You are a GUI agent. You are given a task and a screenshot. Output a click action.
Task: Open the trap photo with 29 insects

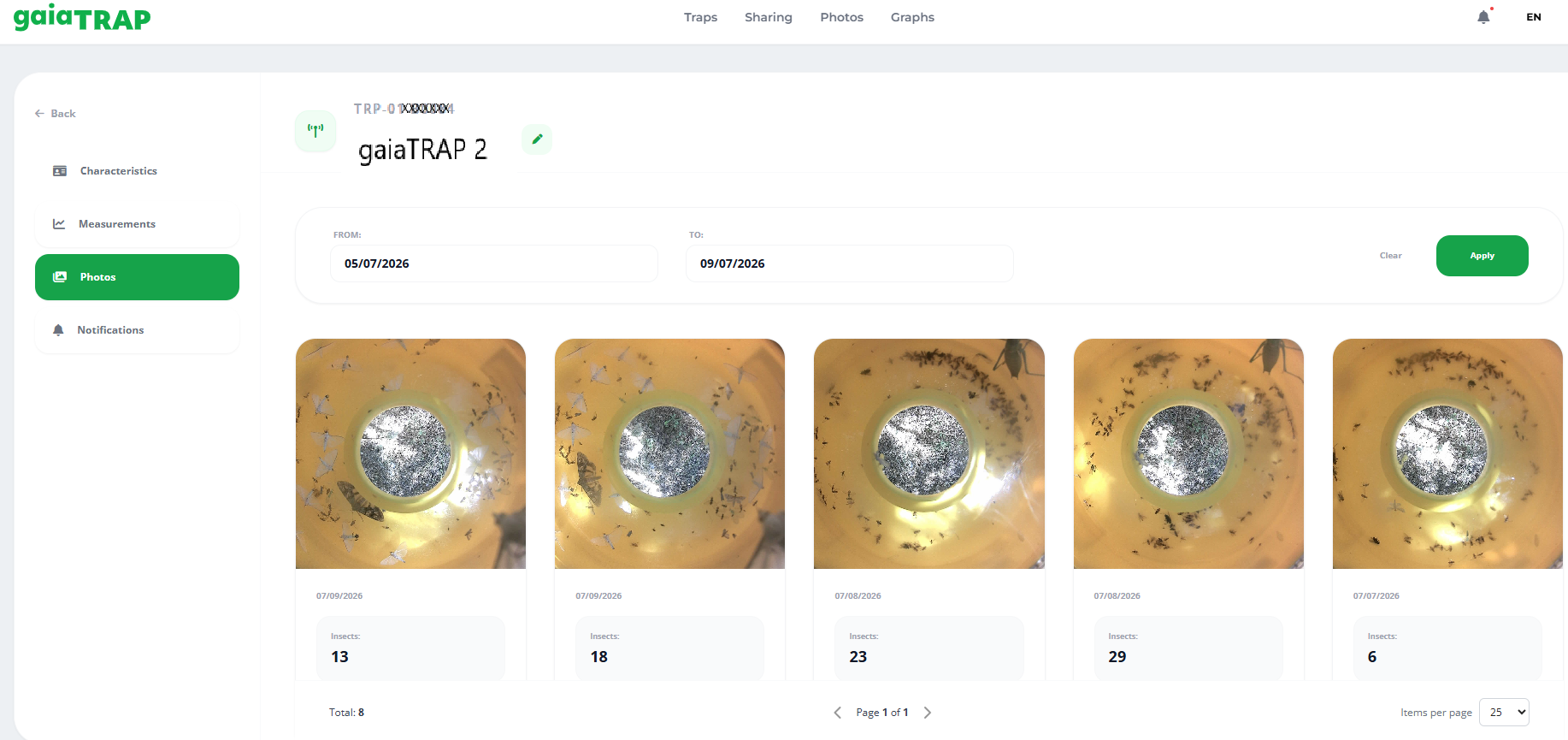(1188, 453)
